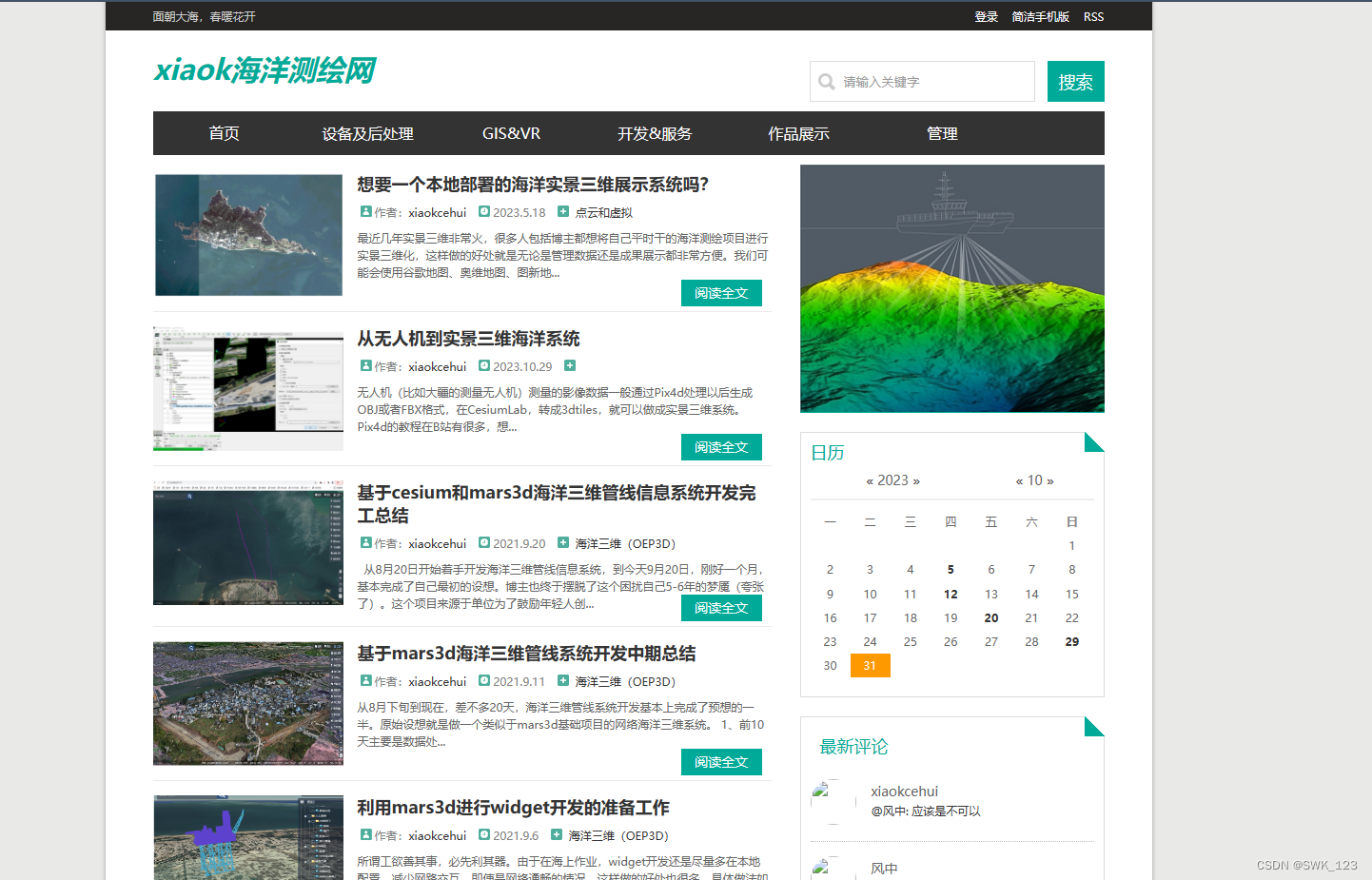Select bold calendar day 20

click(991, 618)
